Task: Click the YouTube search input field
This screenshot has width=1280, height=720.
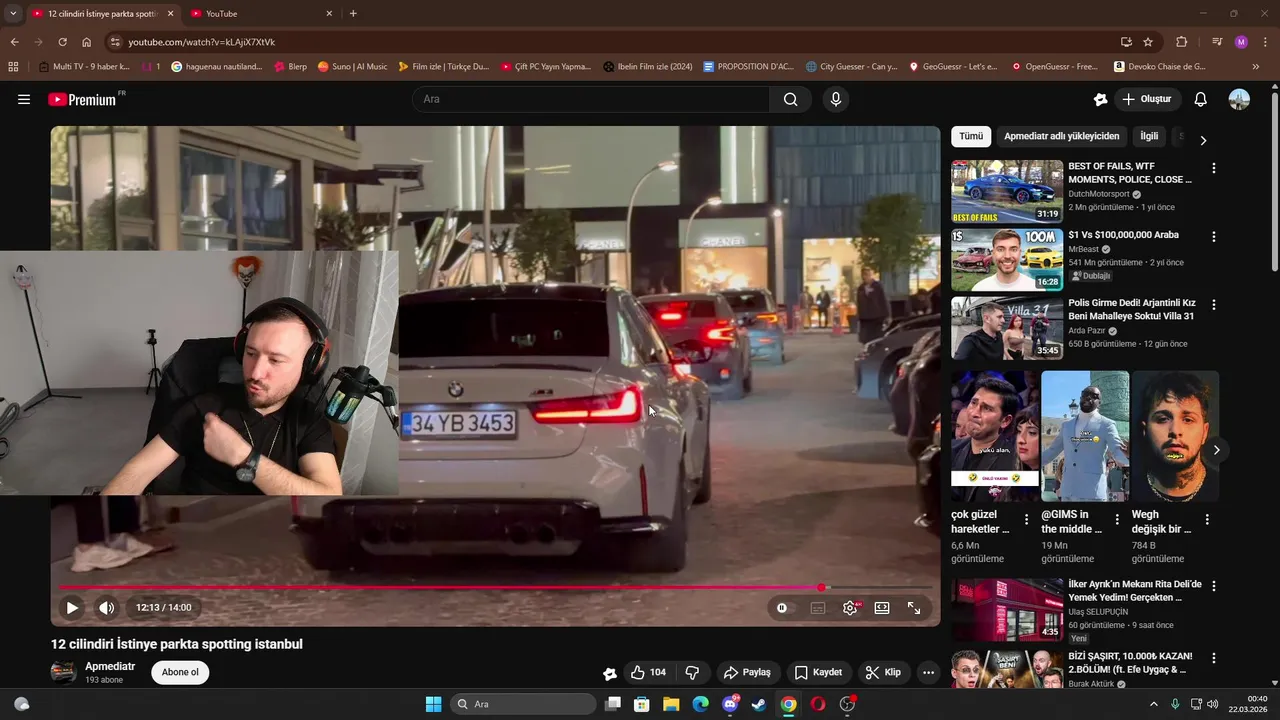Action: pyautogui.click(x=591, y=99)
